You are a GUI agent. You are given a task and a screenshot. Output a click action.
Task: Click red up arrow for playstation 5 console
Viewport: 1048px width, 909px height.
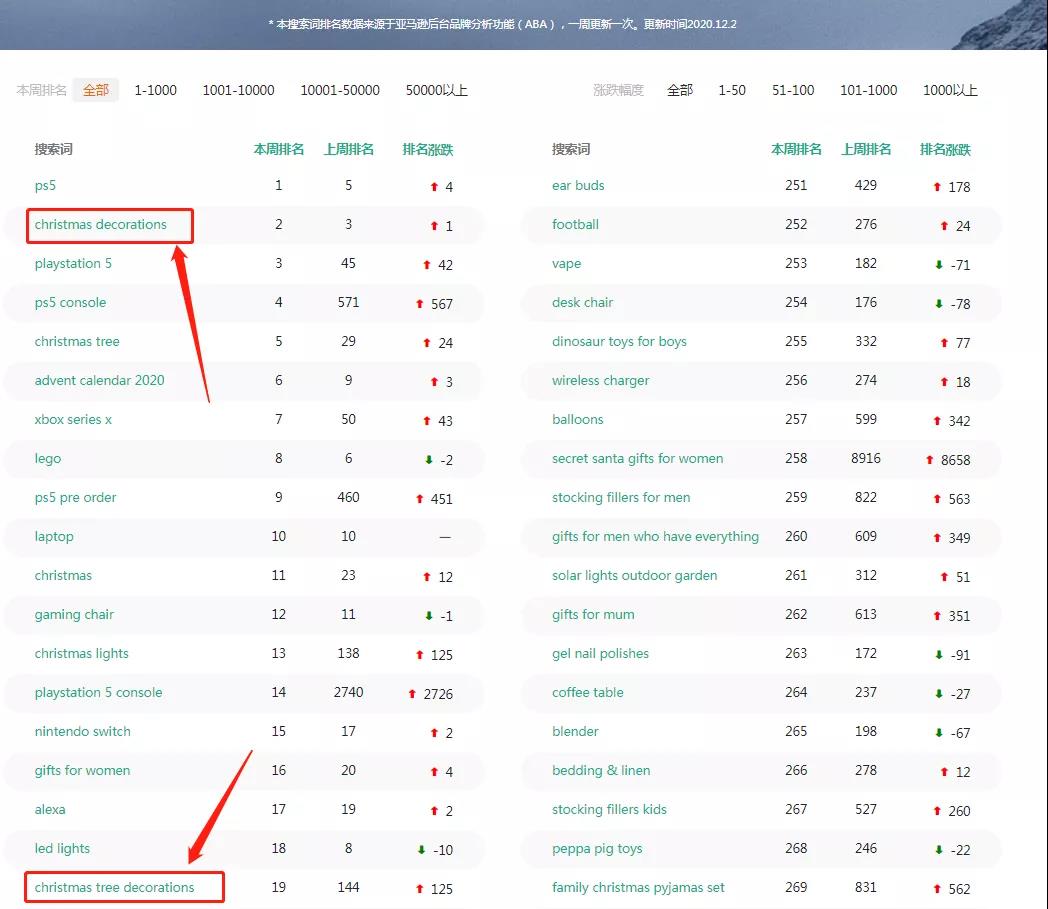pyautogui.click(x=412, y=694)
